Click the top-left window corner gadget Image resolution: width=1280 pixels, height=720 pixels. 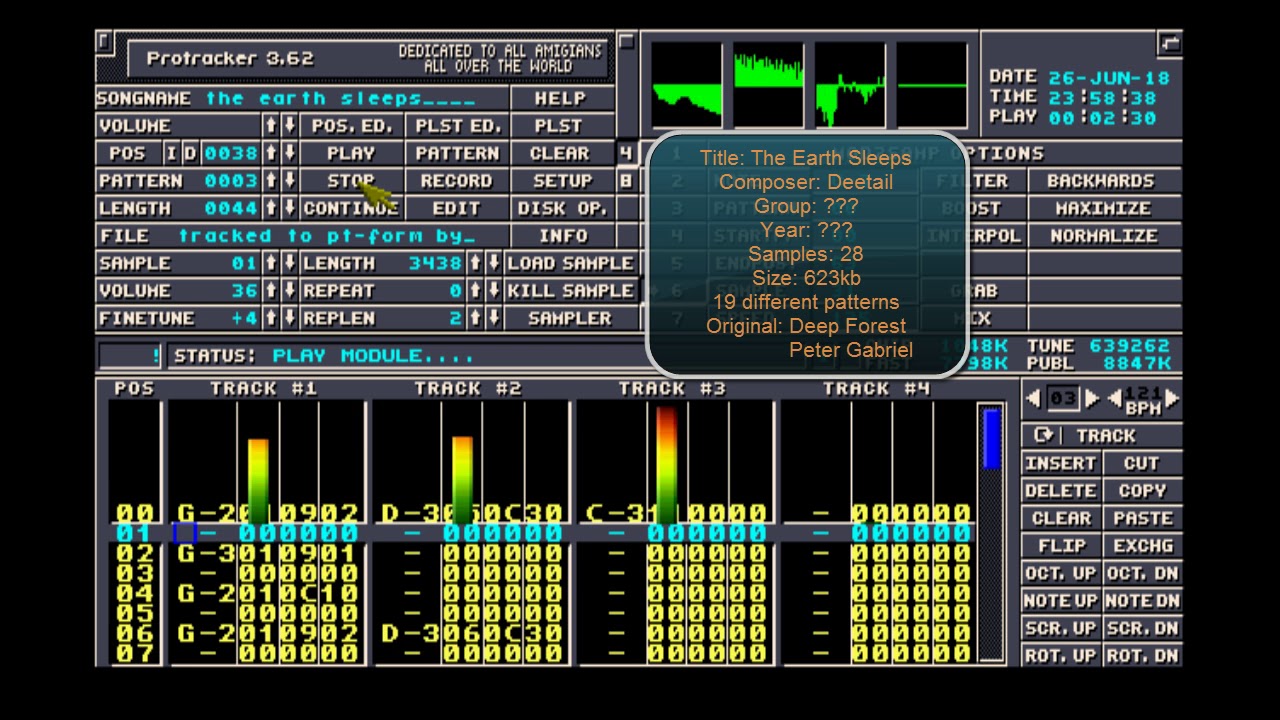[104, 42]
